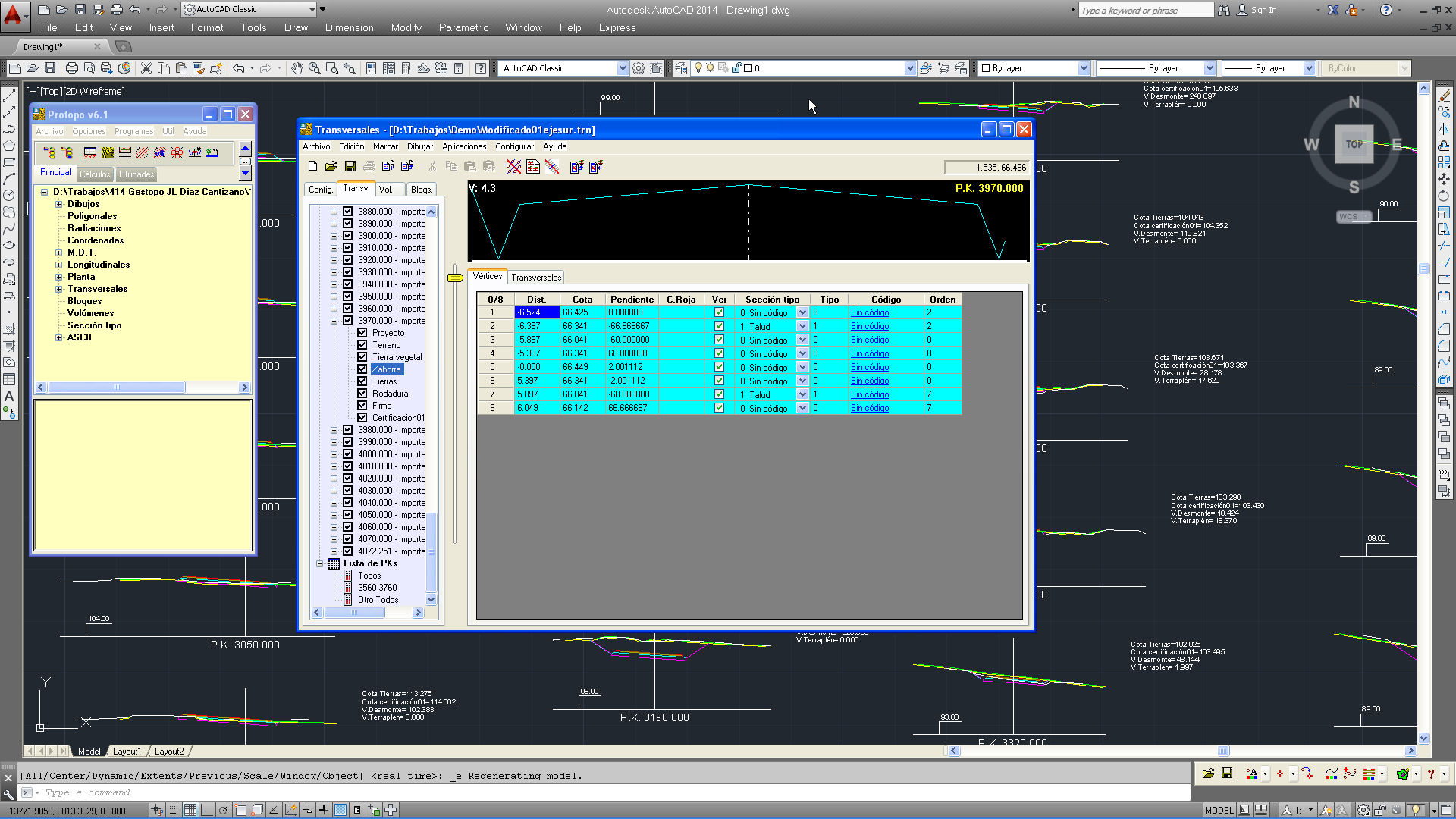The width and height of the screenshot is (1456, 819).
Task: Click the yellow hatch icon in the Protopo toolbar
Action: (108, 152)
